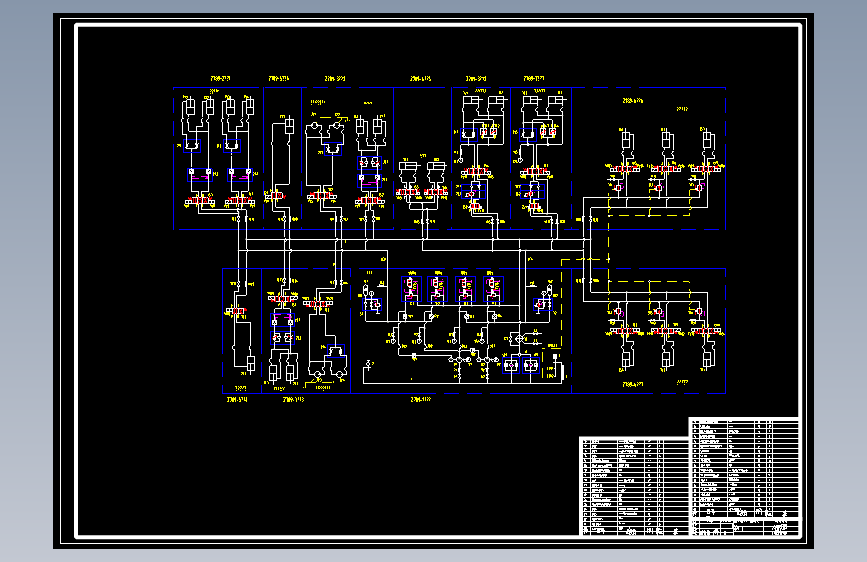867x562 pixels.
Task: Click the right horizontal cylinder in fourth top section
Action: point(436,166)
